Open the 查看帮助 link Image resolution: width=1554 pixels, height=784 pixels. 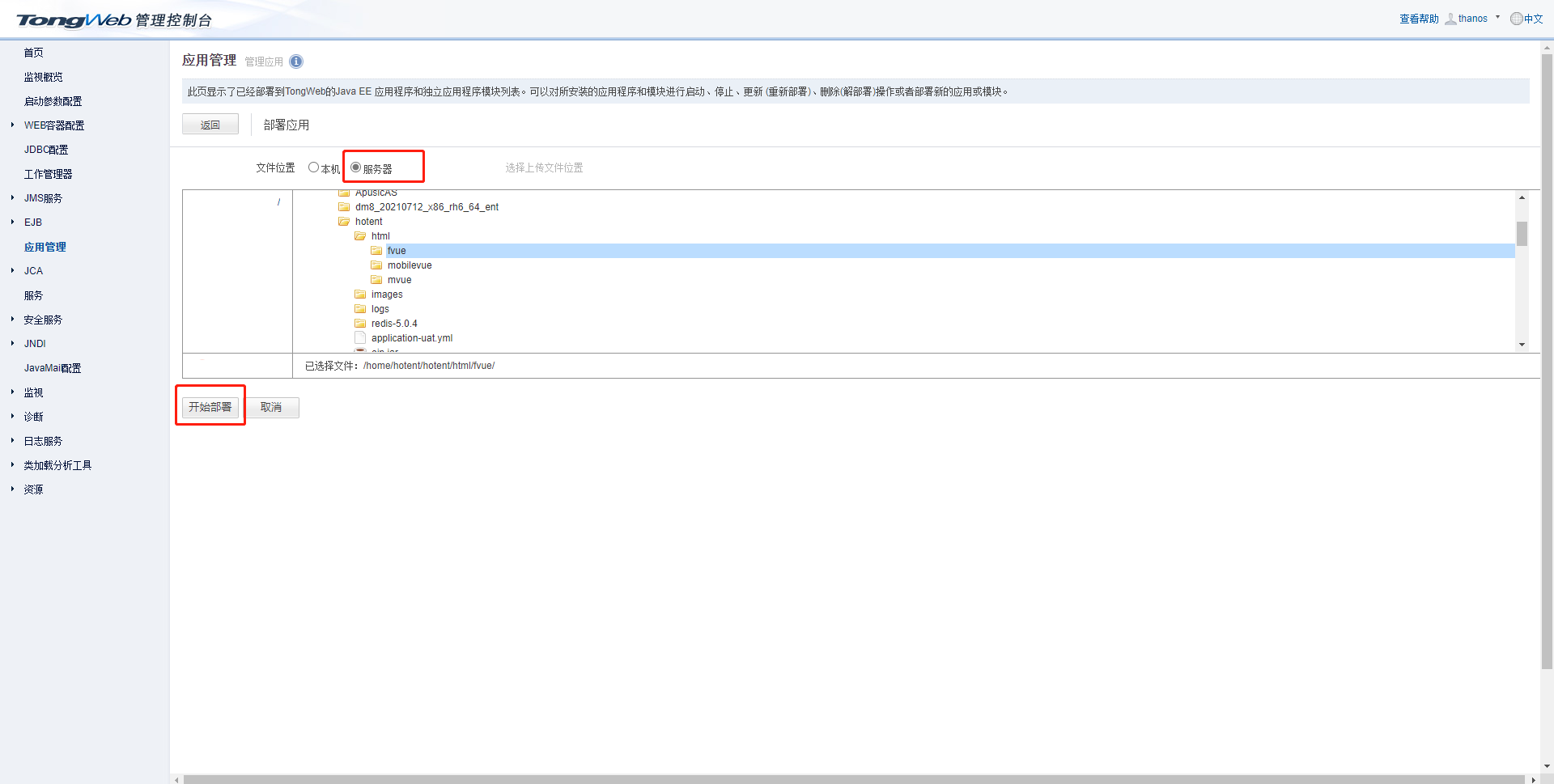pyautogui.click(x=1419, y=19)
